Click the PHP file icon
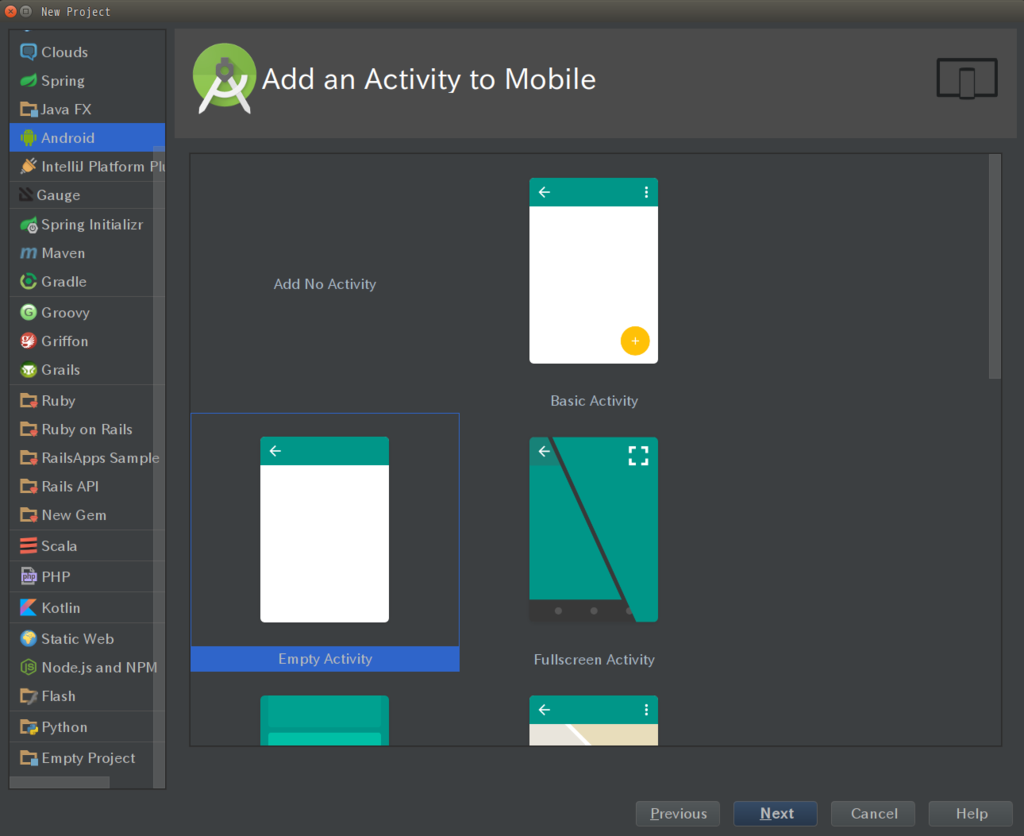Viewport: 1024px width, 836px height. click(28, 576)
